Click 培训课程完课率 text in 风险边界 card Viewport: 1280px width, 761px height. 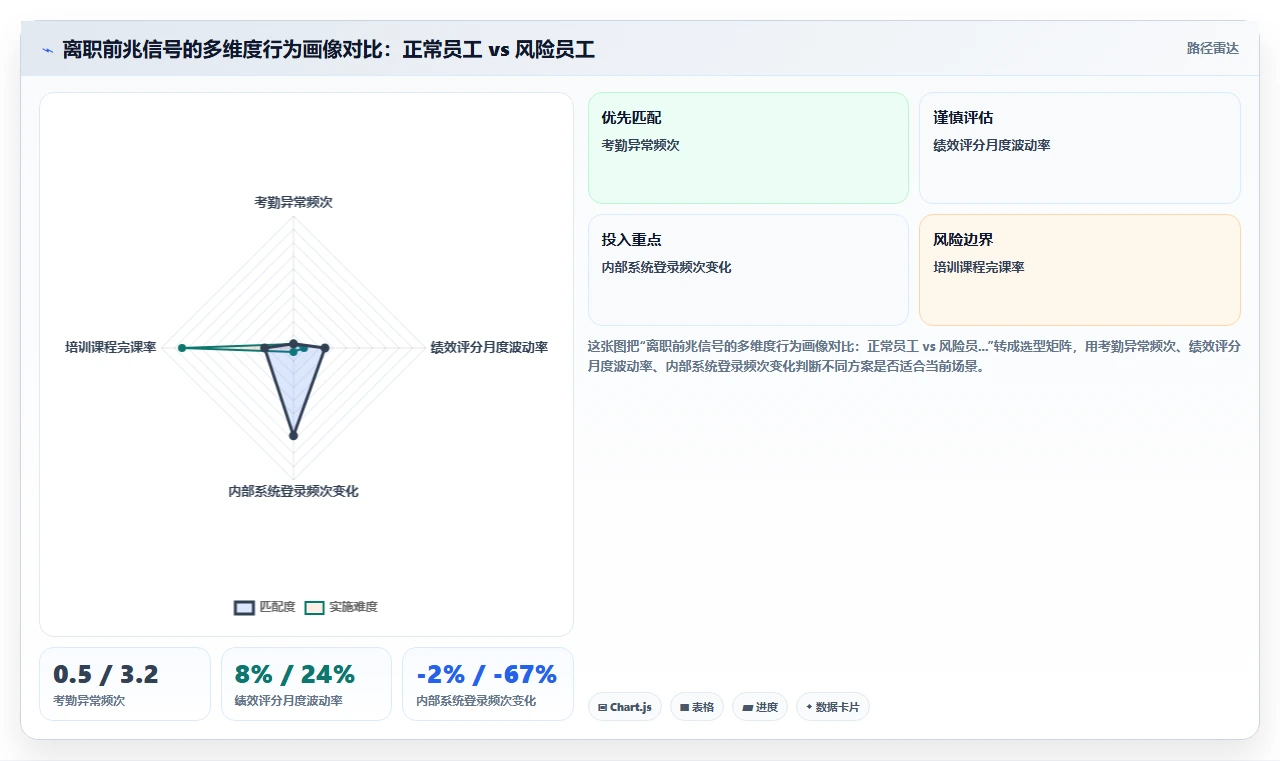979,267
